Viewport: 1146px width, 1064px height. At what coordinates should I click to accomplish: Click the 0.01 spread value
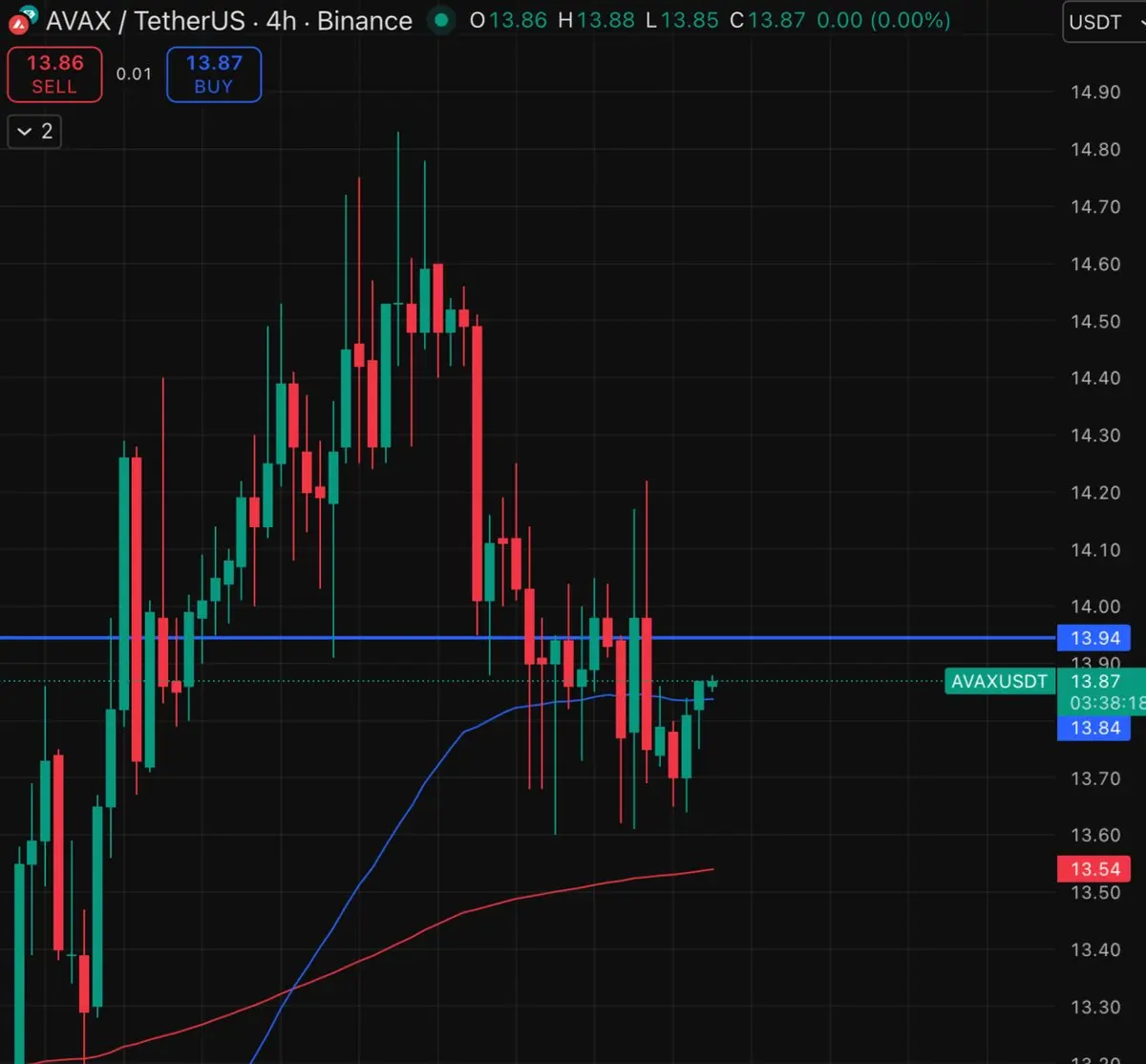134,74
